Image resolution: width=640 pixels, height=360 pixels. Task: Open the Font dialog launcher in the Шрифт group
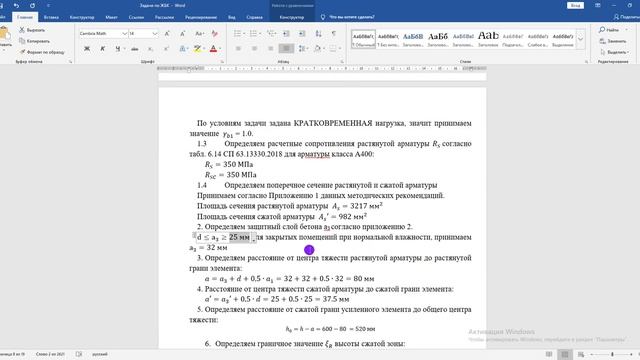coord(222,62)
